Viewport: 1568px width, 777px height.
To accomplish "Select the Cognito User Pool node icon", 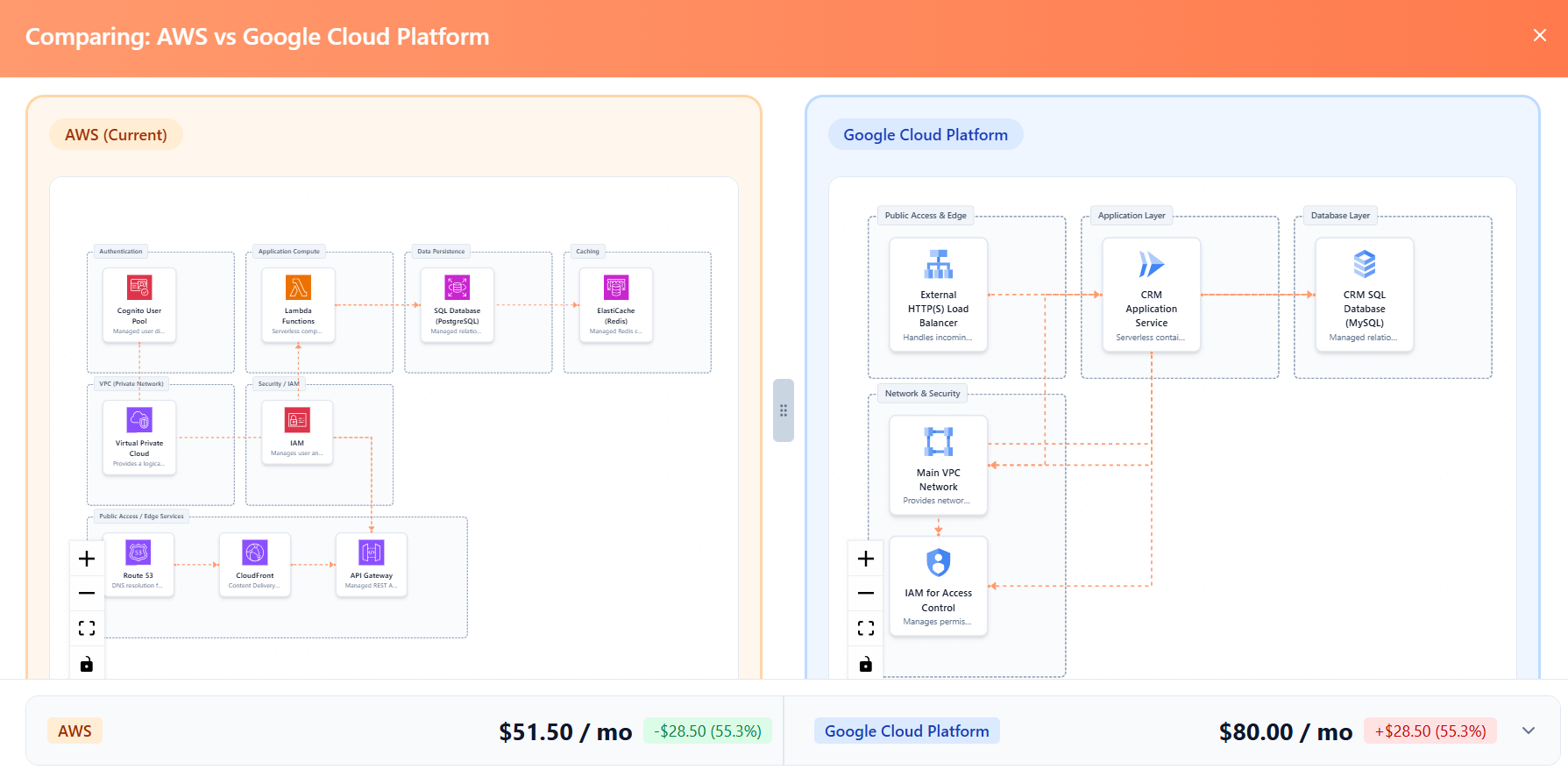I will pyautogui.click(x=139, y=288).
